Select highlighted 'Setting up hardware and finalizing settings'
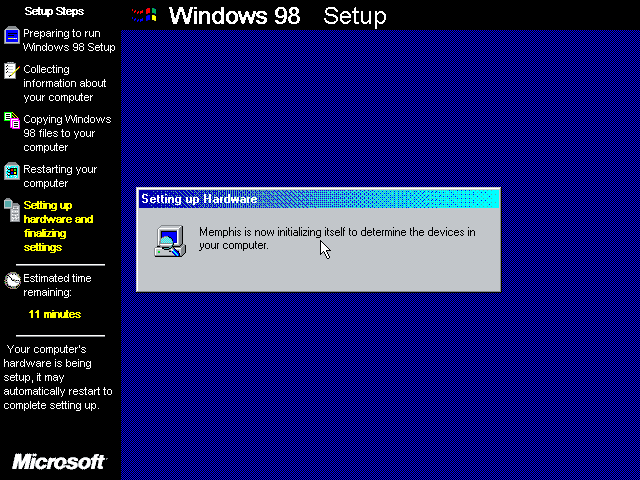This screenshot has width=640, height=480. [58, 226]
